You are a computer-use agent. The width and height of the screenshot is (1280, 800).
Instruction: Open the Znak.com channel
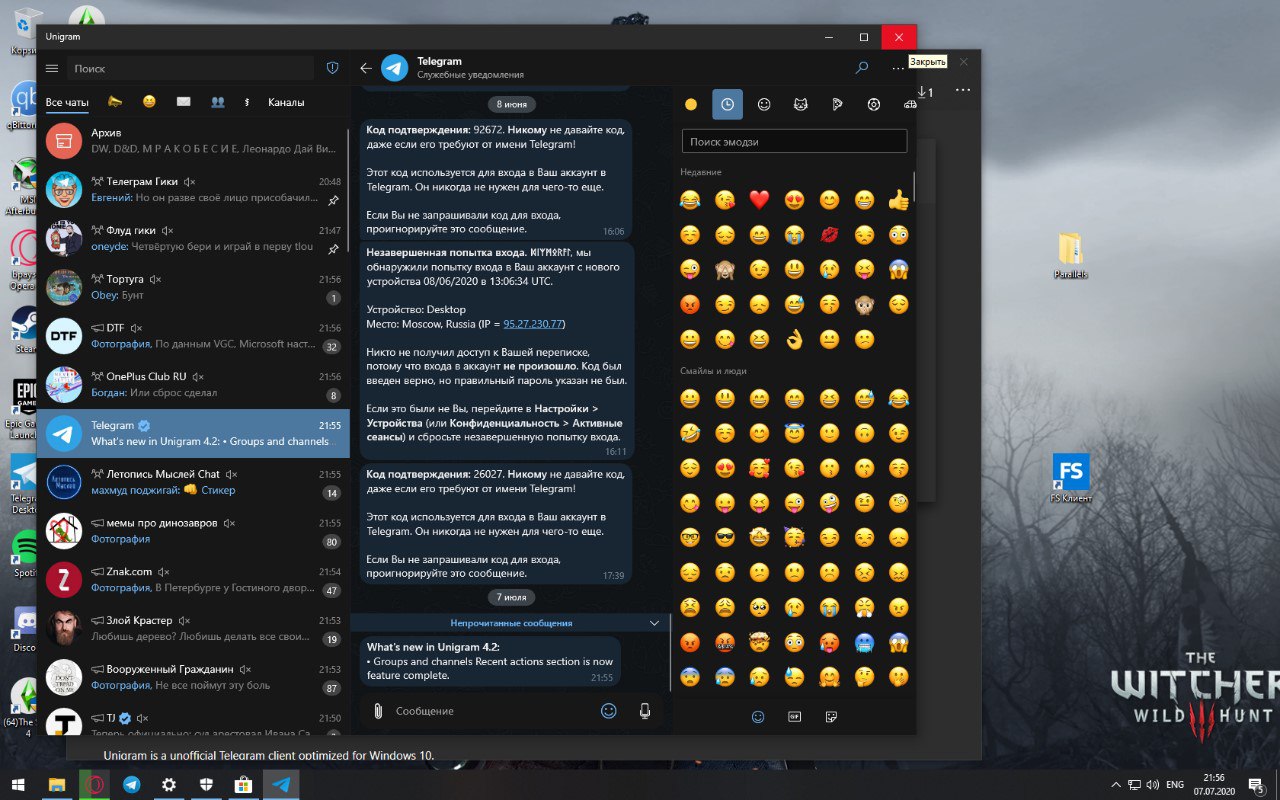coord(193,579)
